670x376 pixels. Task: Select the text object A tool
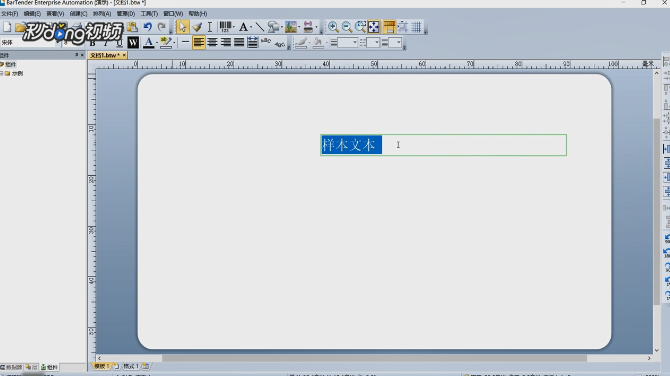pyautogui.click(x=243, y=27)
